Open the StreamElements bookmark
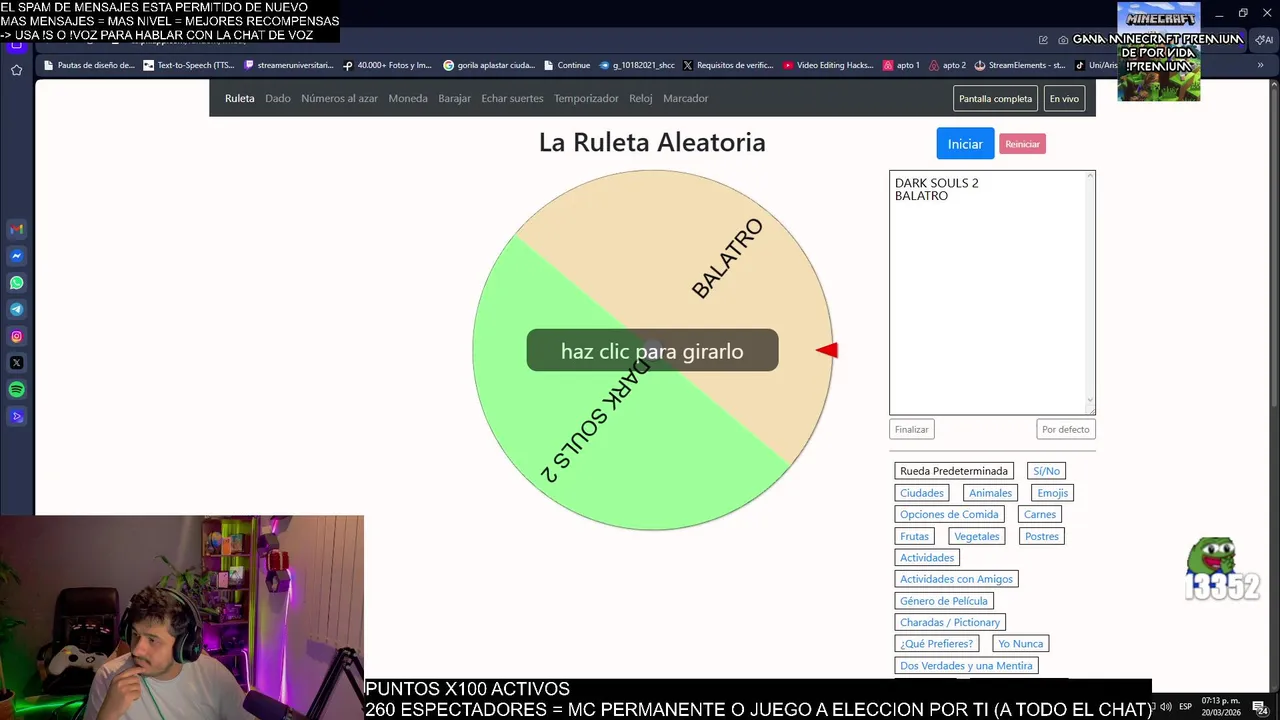 (x=1019, y=65)
